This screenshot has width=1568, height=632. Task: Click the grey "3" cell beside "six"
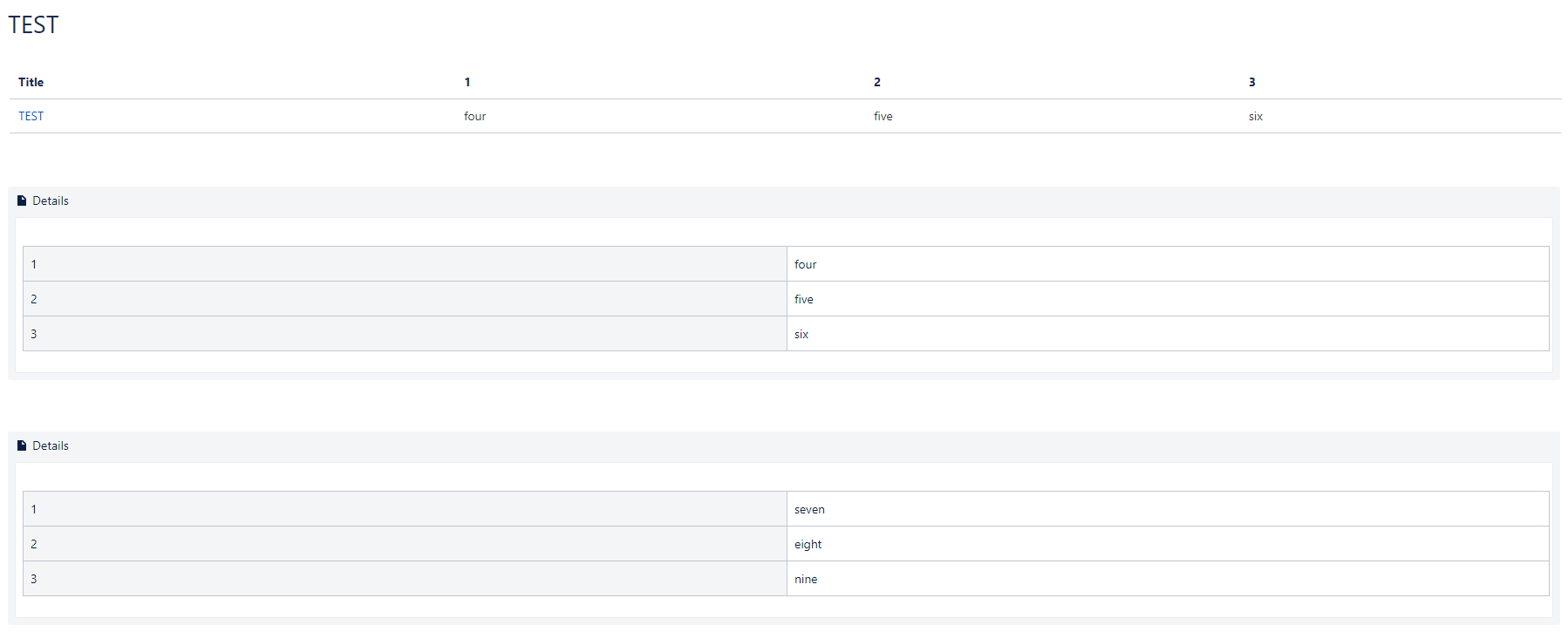(405, 334)
